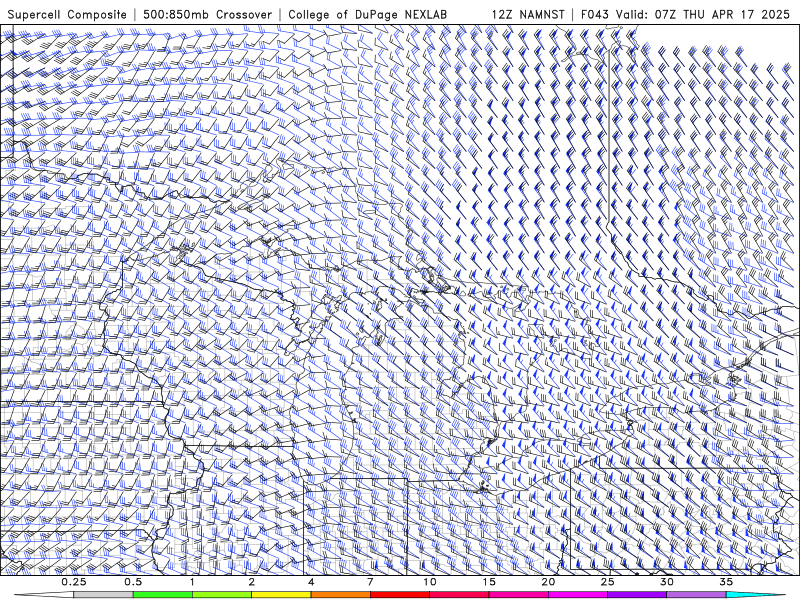
Task: Click the red 7–10 legend segment
Action: pyautogui.click(x=399, y=595)
